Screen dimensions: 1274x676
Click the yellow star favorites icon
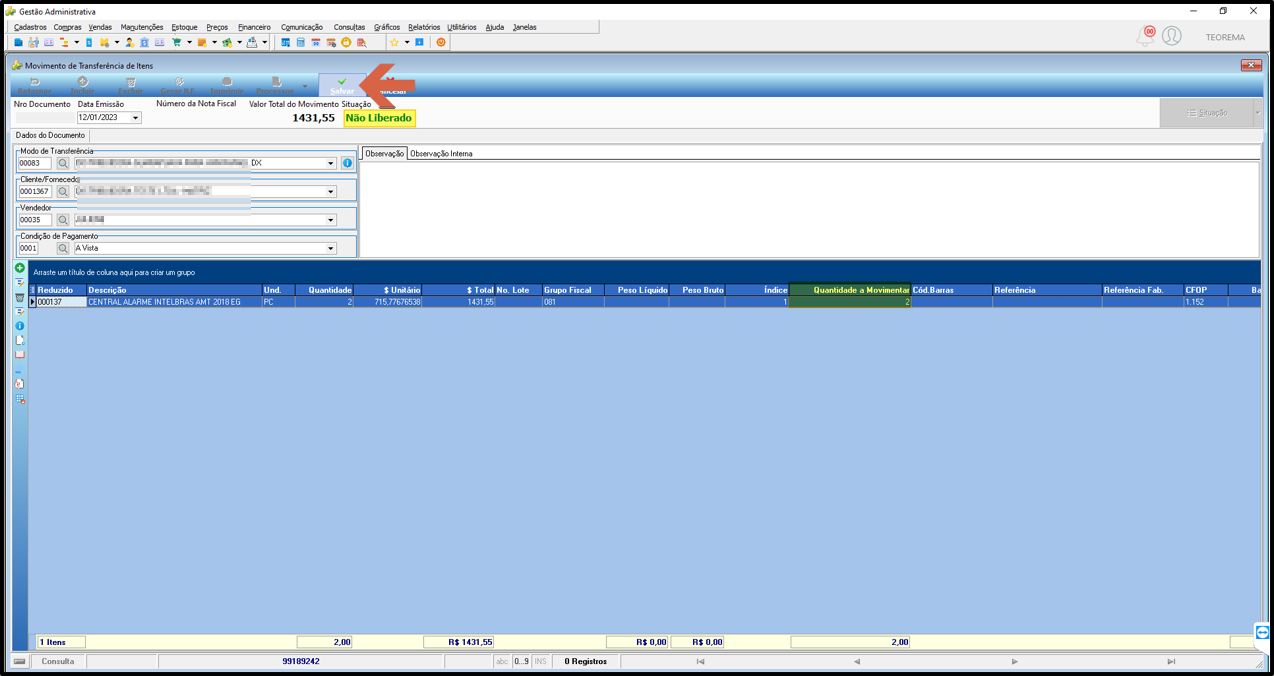click(394, 43)
